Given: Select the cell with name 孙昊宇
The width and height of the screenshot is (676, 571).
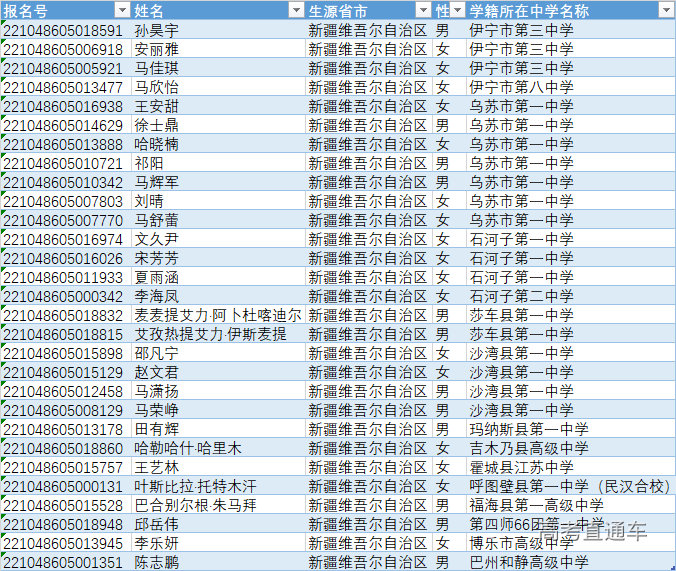Looking at the screenshot, I should pos(157,30).
